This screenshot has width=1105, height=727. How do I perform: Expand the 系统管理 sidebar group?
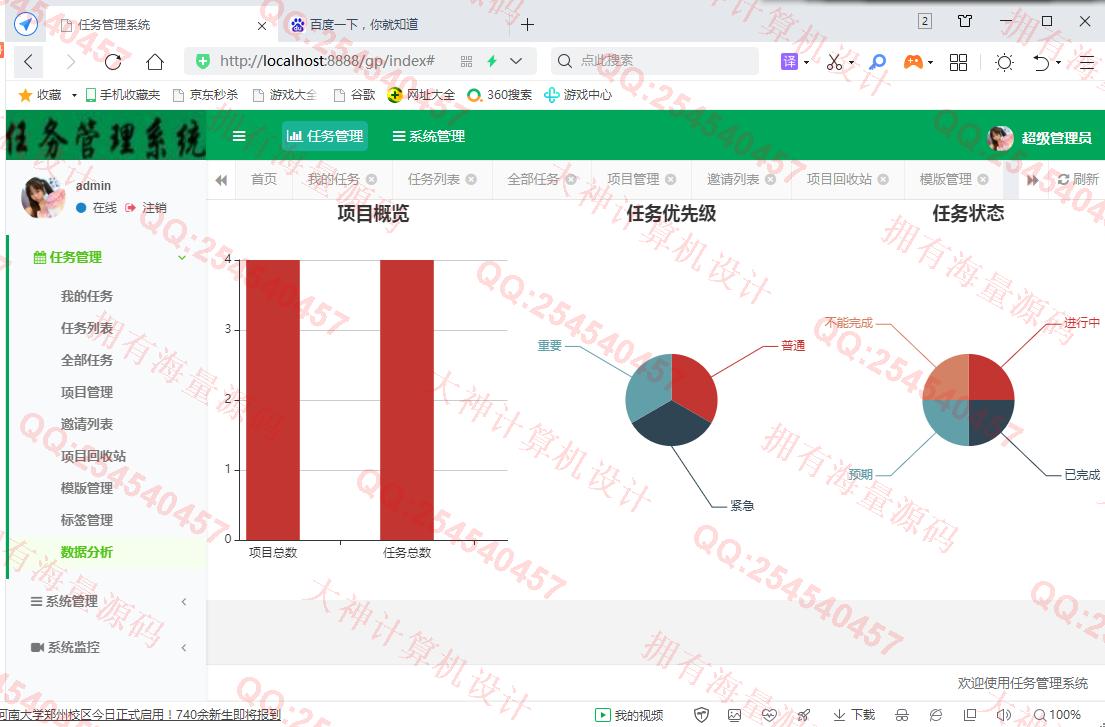[183, 602]
